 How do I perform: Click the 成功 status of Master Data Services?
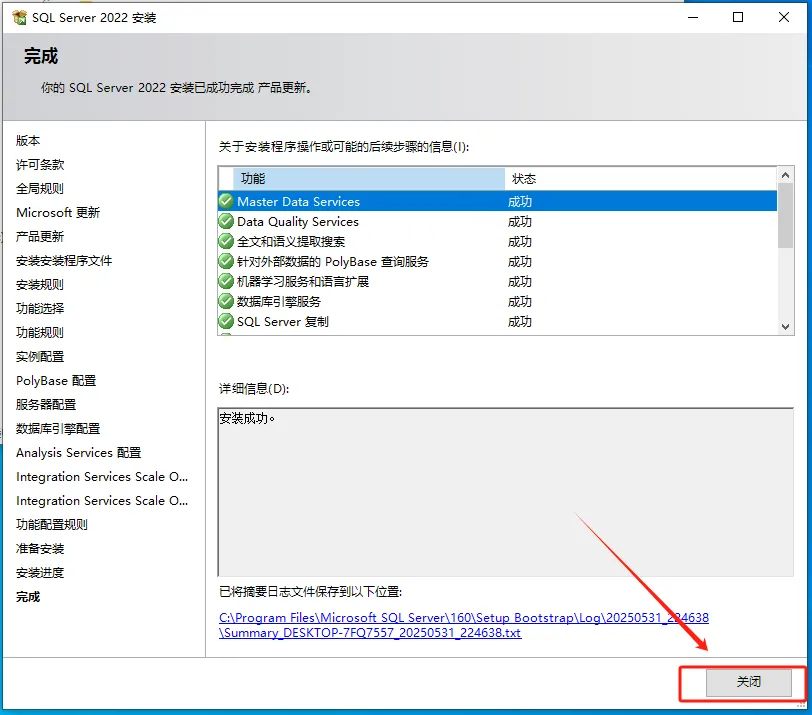[x=519, y=201]
